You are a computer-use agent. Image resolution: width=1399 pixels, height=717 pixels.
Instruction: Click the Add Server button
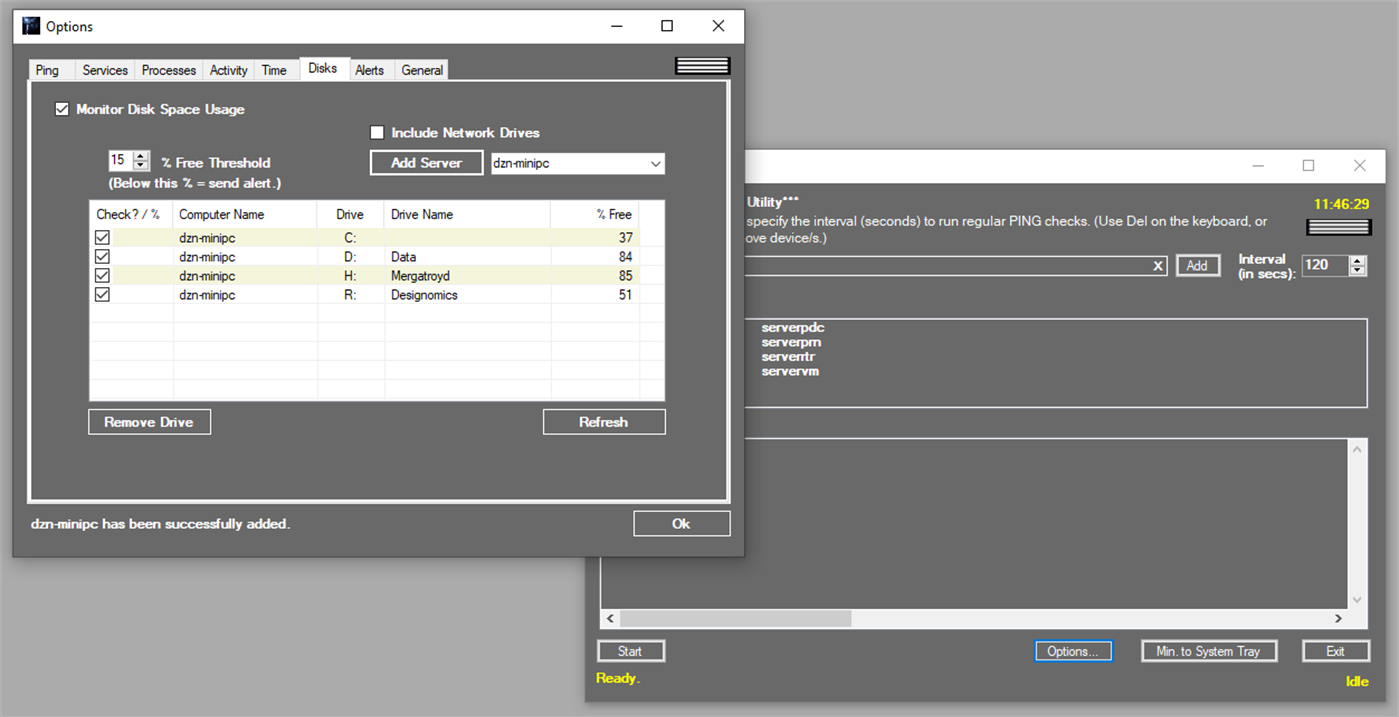[427, 163]
